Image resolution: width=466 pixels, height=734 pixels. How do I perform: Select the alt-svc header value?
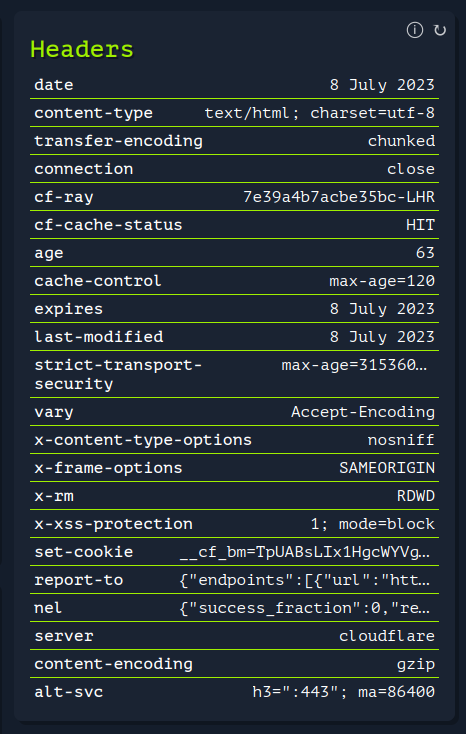[344, 692]
